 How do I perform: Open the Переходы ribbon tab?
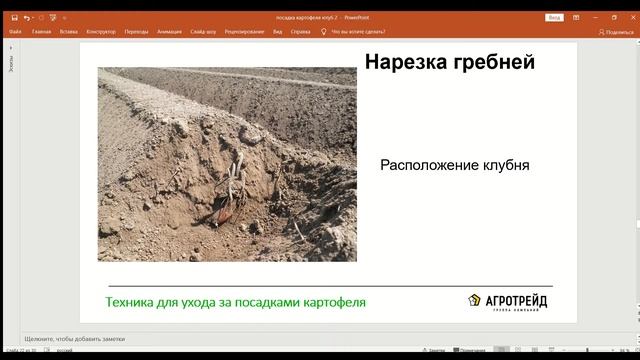(136, 32)
